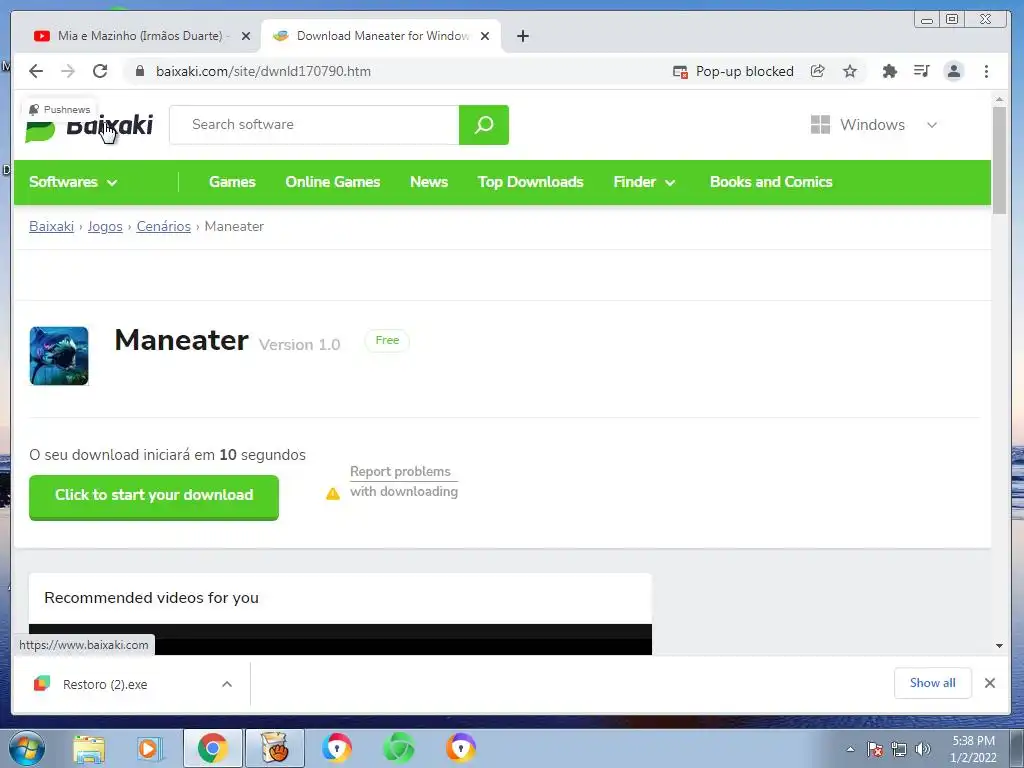Click the Recommended videos for you heading
Screen dimensions: 1024x768
click(x=152, y=598)
